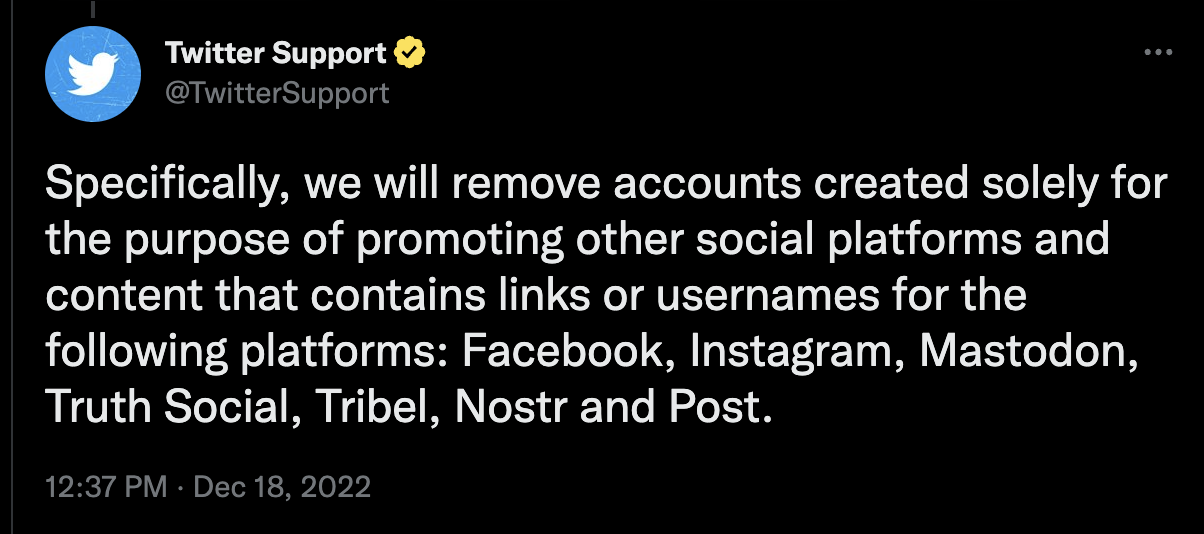Open the three-dot more options menu
1204x534 pixels.
(1157, 53)
